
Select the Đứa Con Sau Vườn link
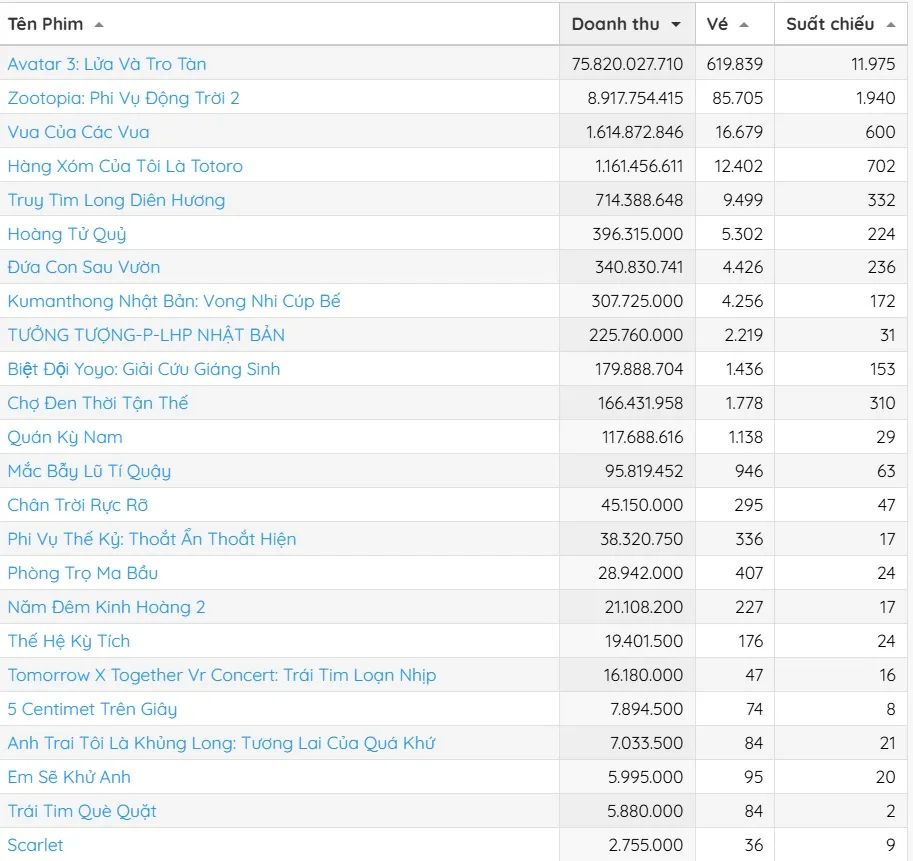coord(84,267)
